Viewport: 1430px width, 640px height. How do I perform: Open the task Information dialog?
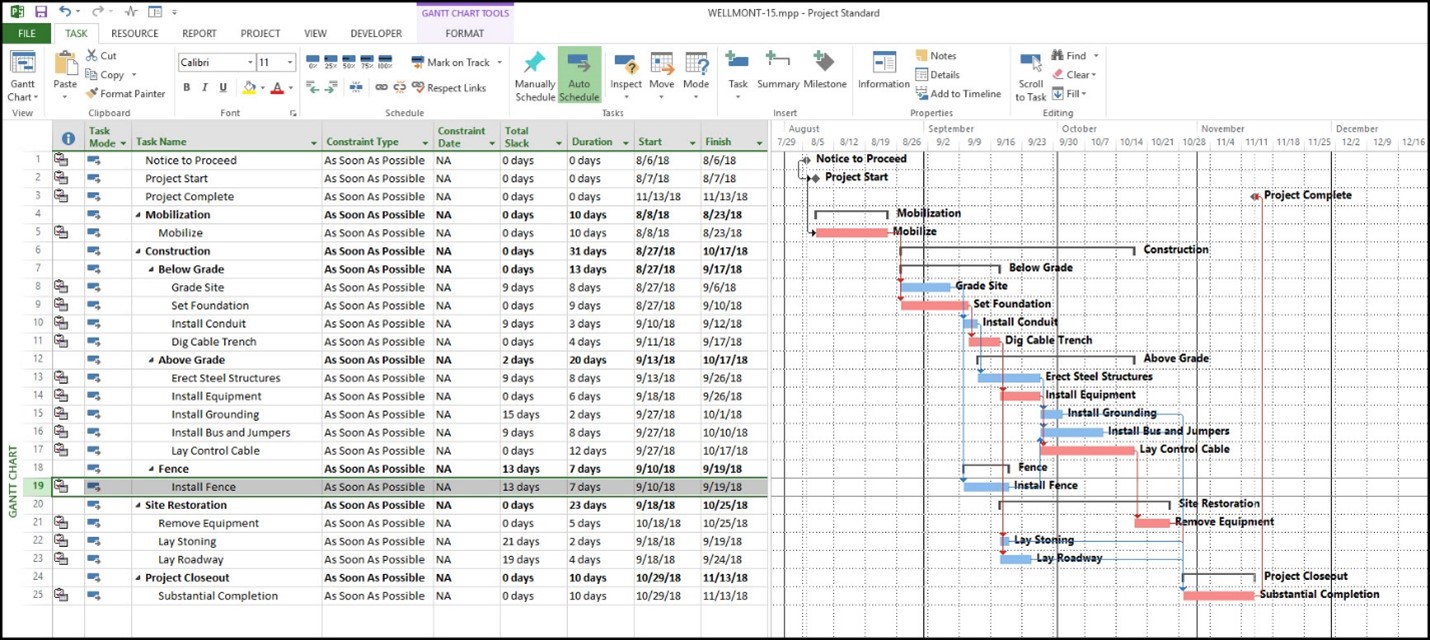883,70
